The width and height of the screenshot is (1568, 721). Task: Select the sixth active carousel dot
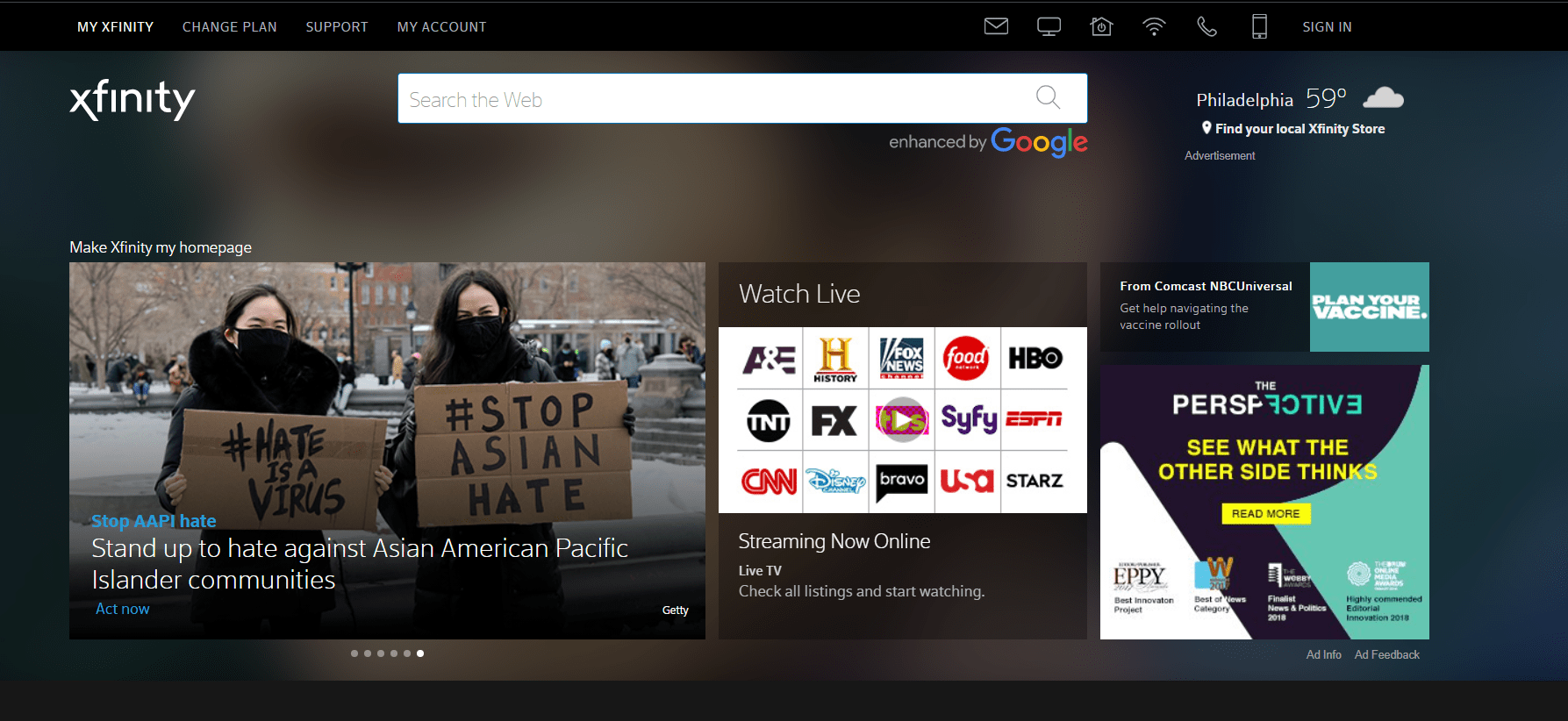coord(420,653)
